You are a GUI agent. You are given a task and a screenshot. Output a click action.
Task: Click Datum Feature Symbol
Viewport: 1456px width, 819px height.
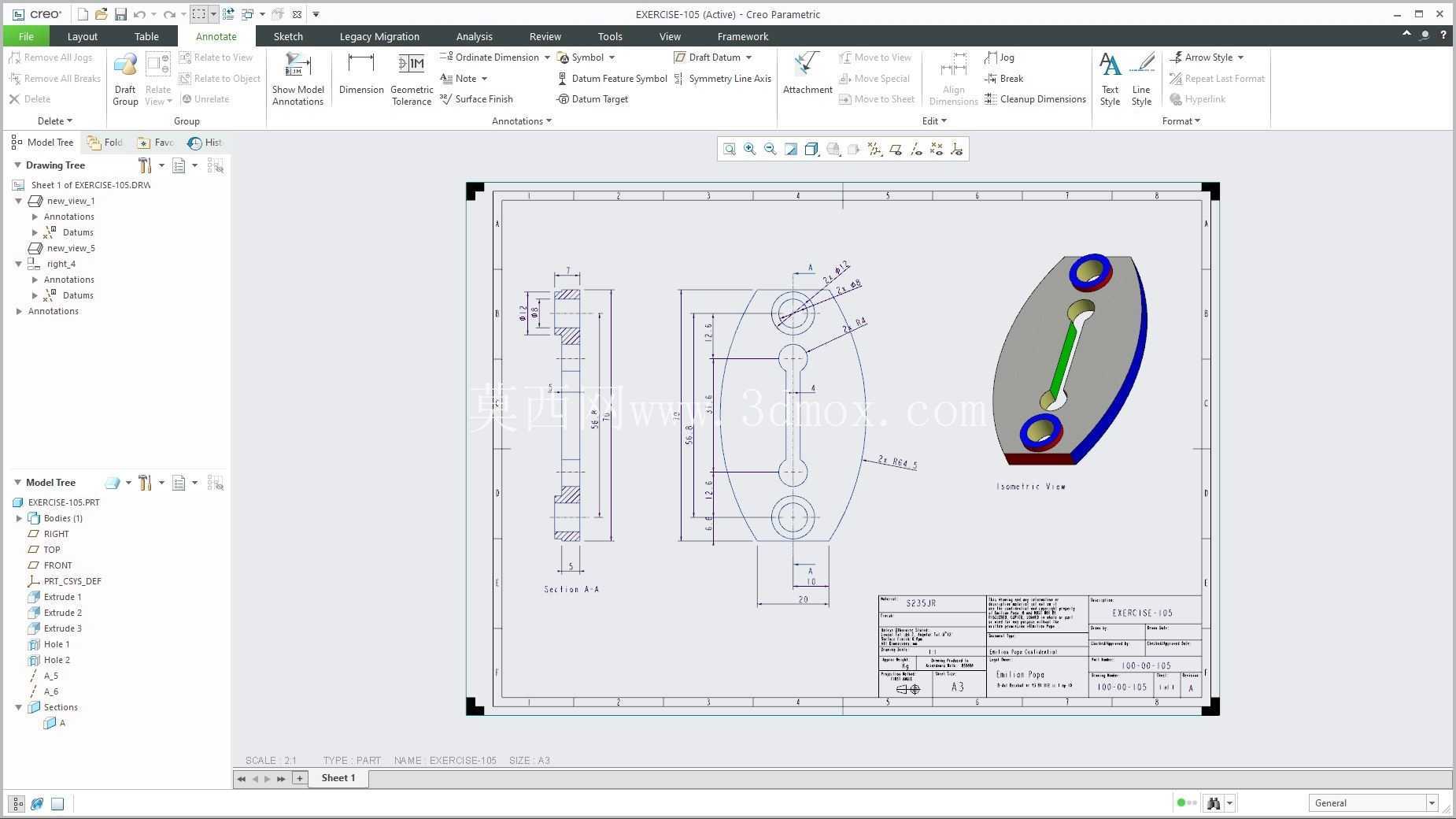(612, 79)
